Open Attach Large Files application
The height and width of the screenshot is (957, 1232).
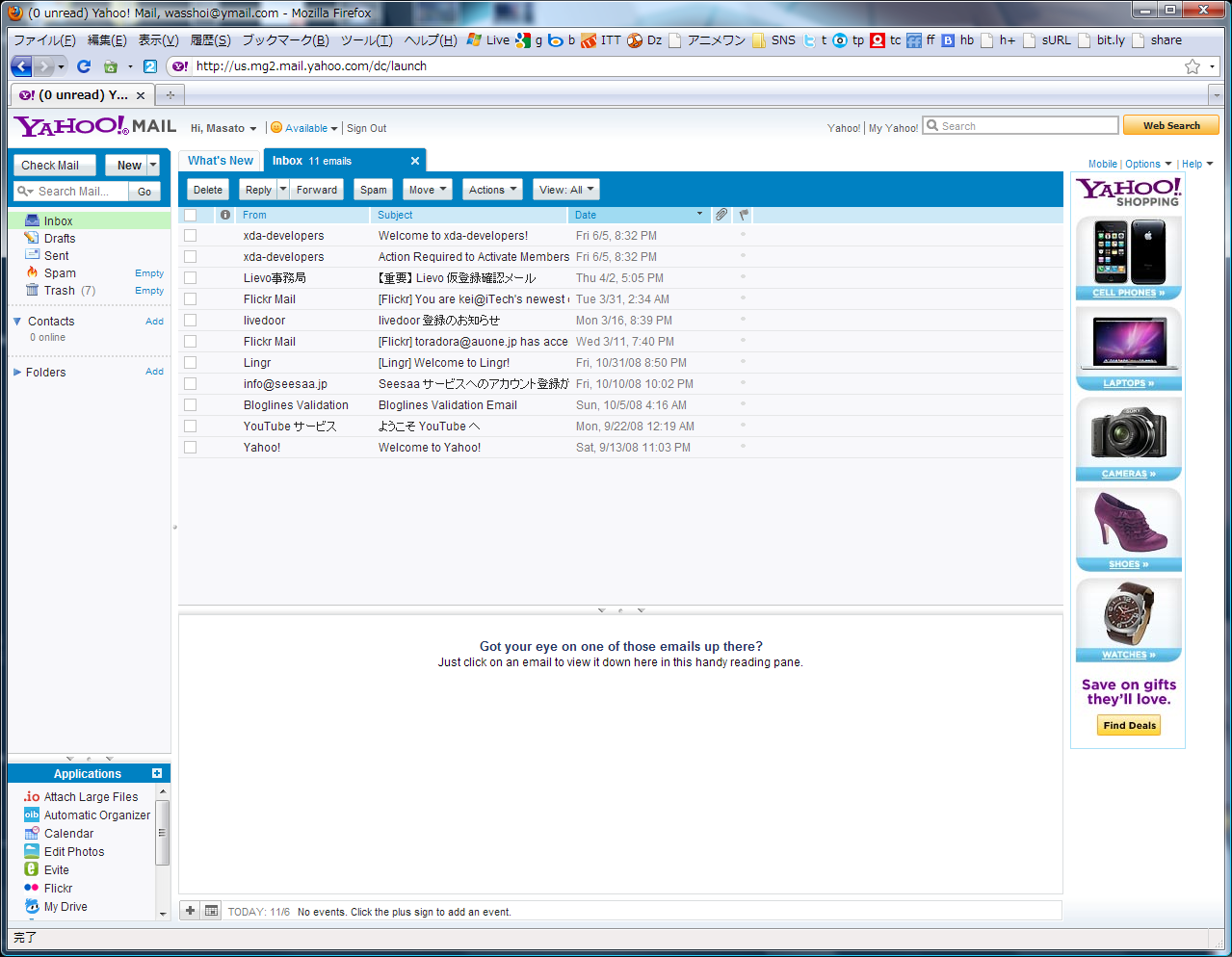point(91,797)
